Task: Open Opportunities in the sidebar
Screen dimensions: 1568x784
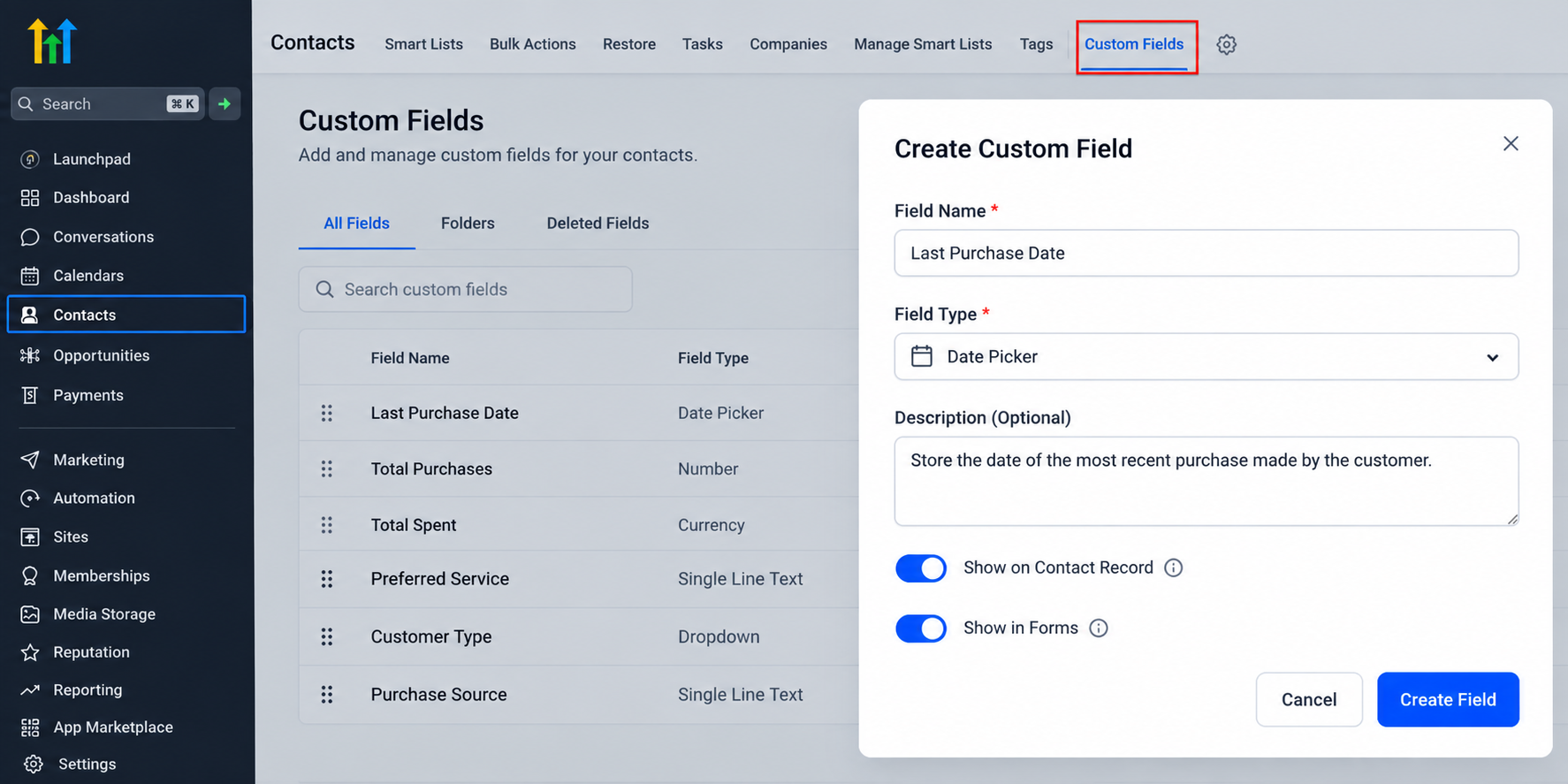Action: point(101,355)
